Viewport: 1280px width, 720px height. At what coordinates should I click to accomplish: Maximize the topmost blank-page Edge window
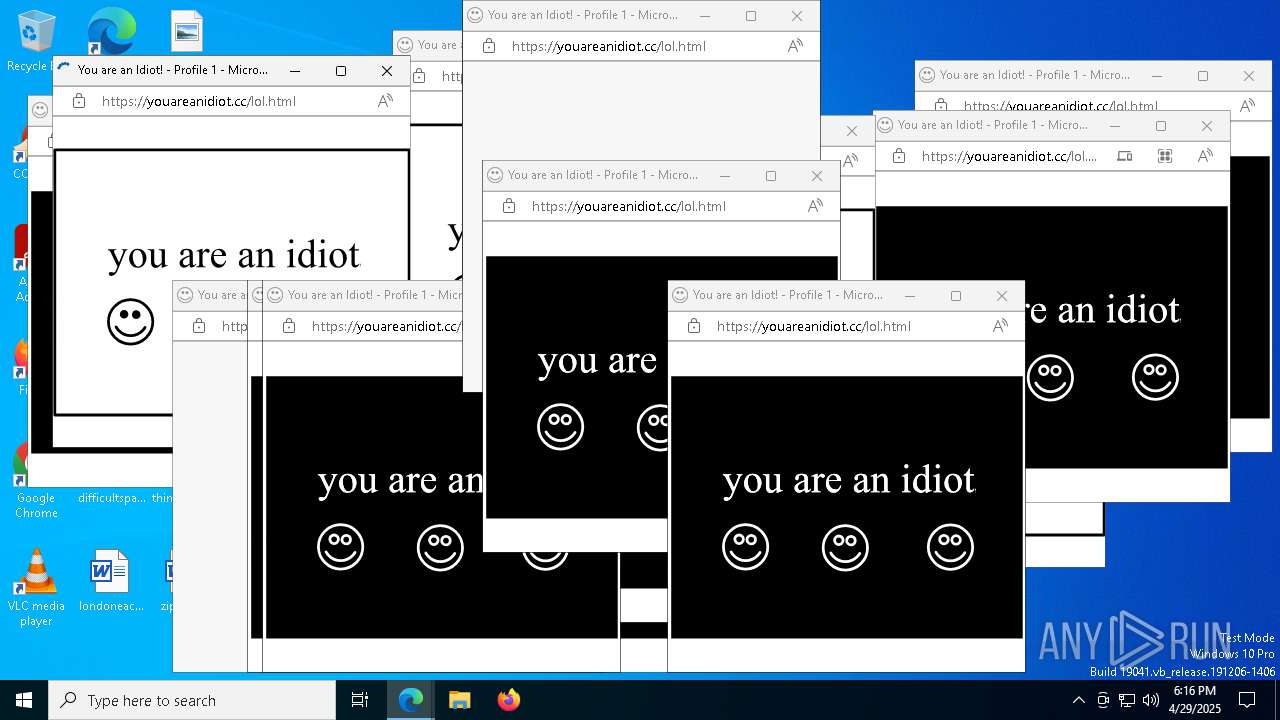(751, 16)
